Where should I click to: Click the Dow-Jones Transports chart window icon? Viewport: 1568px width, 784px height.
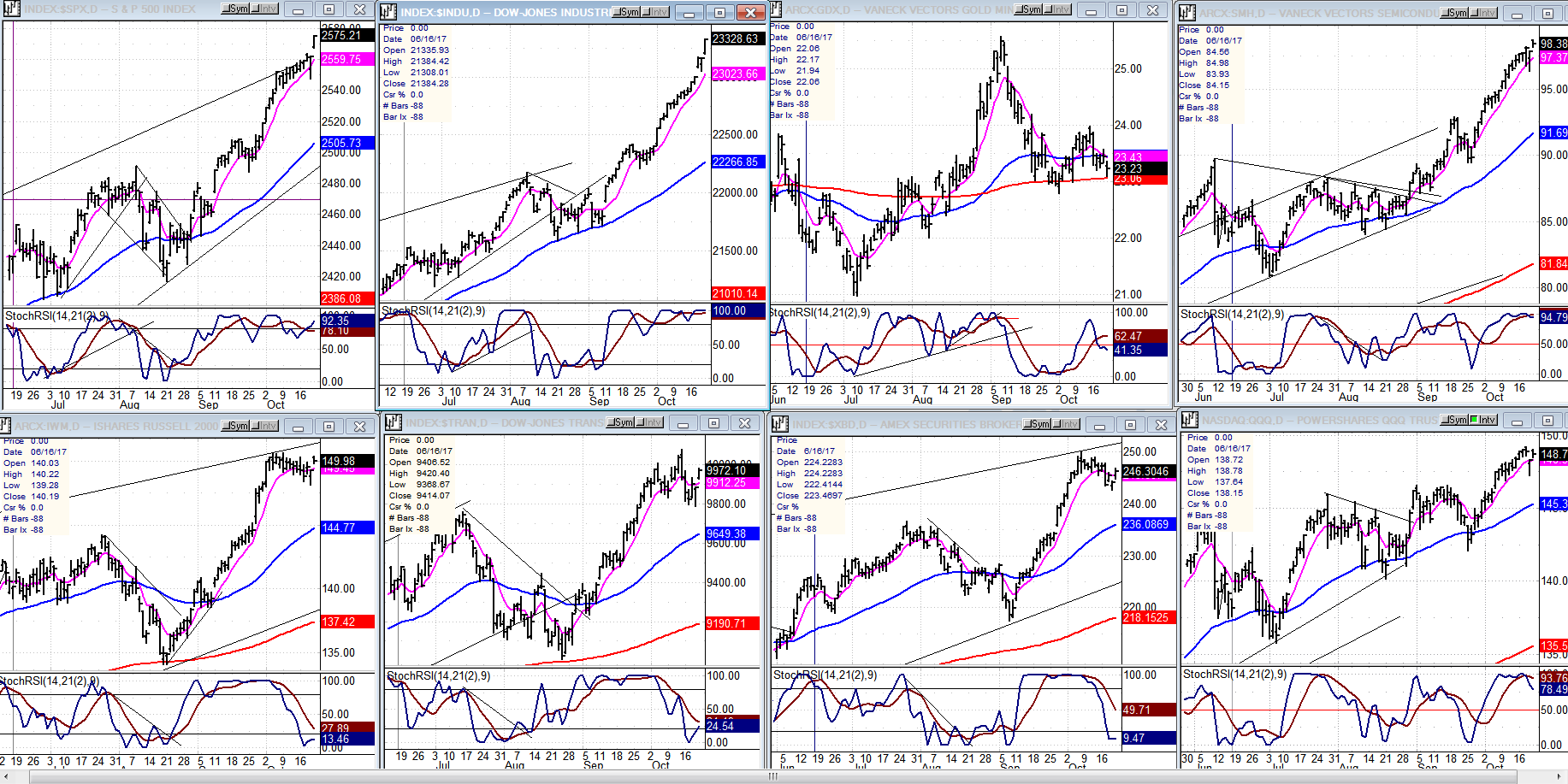(x=393, y=422)
